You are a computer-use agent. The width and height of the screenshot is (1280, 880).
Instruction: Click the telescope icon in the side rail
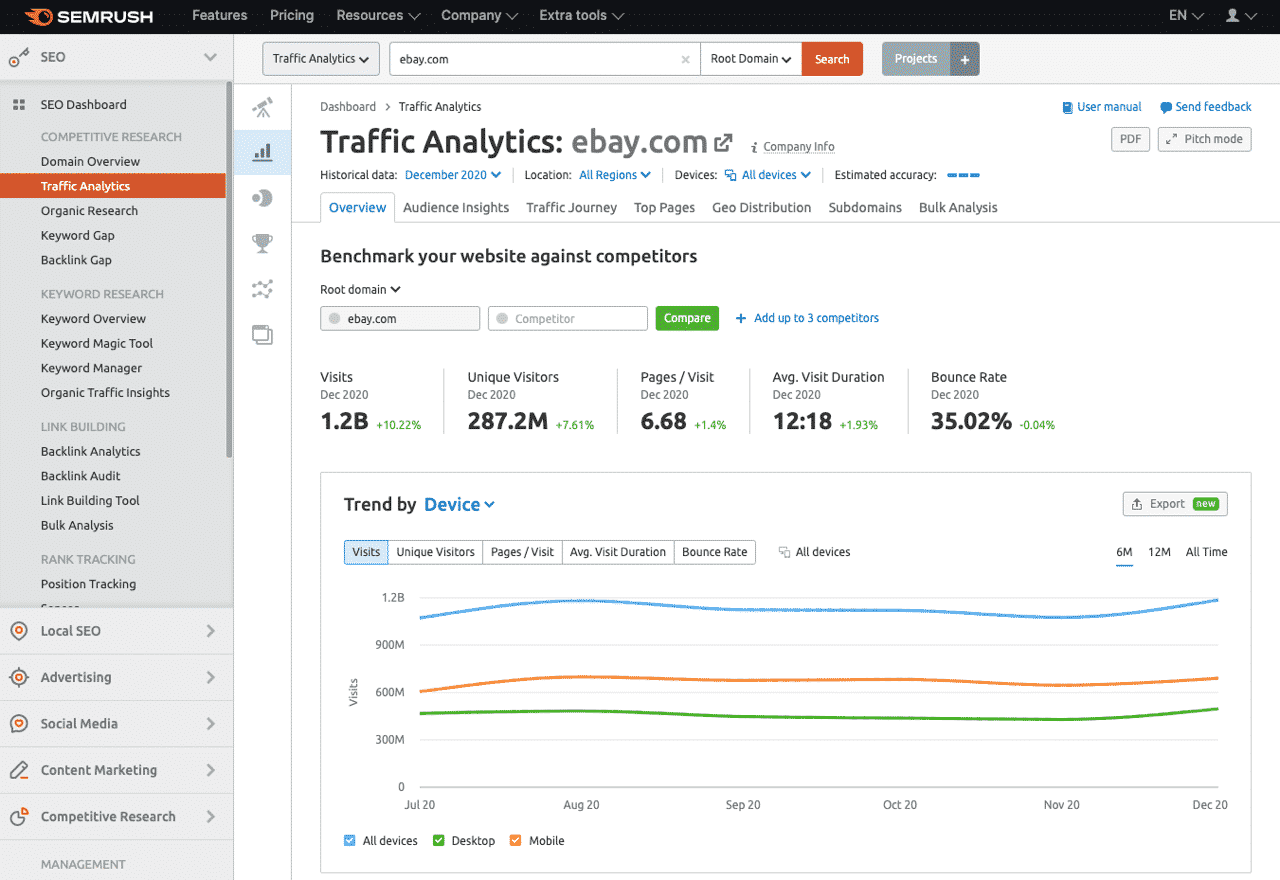[x=262, y=108]
